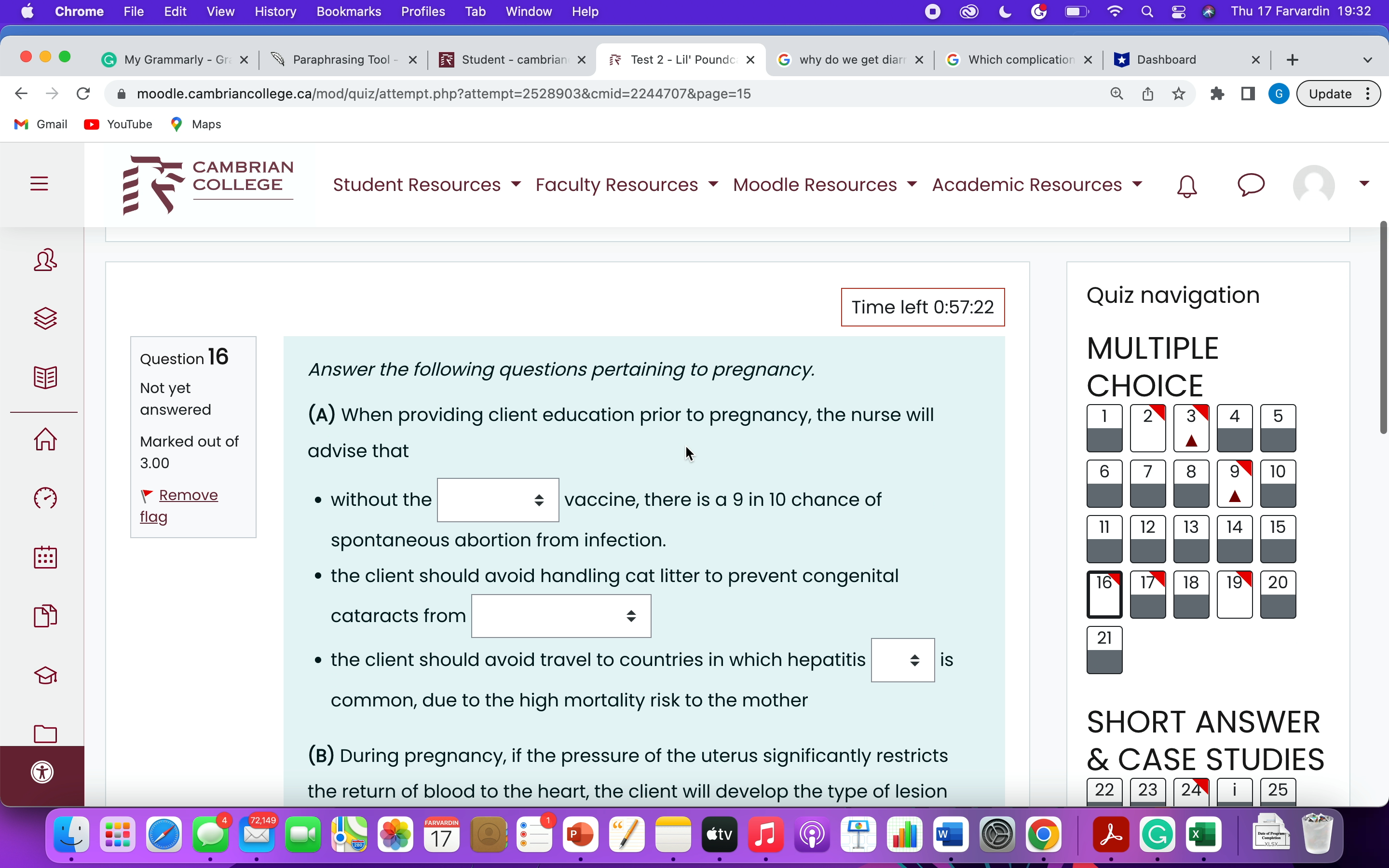Open the Chrome History menu
The height and width of the screenshot is (868, 1389).
(x=275, y=12)
